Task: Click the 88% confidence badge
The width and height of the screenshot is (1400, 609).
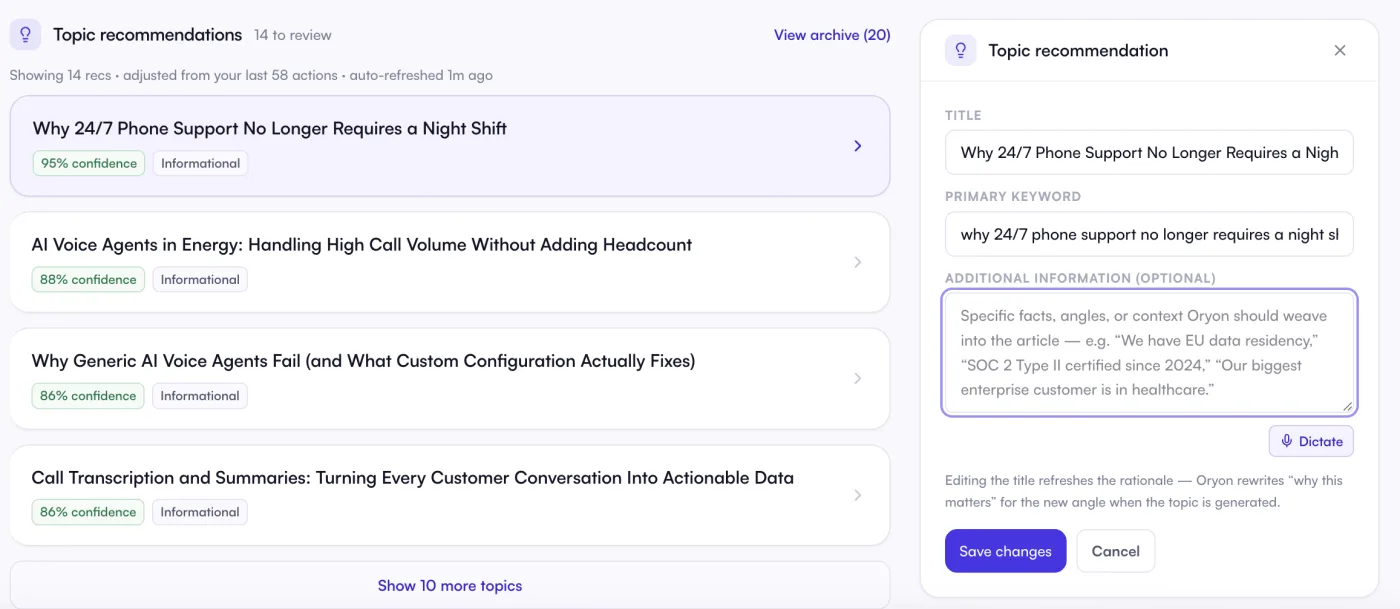Action: pyautogui.click(x=88, y=280)
